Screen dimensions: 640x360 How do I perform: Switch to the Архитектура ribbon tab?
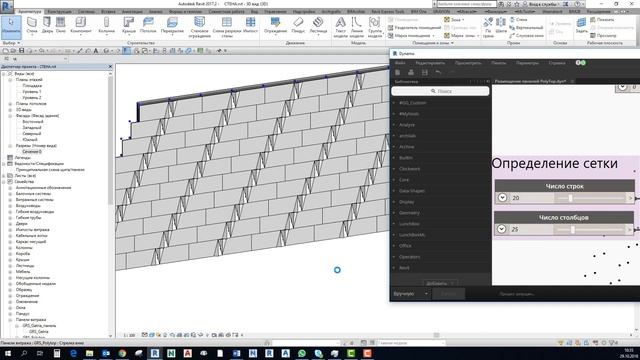pos(29,11)
